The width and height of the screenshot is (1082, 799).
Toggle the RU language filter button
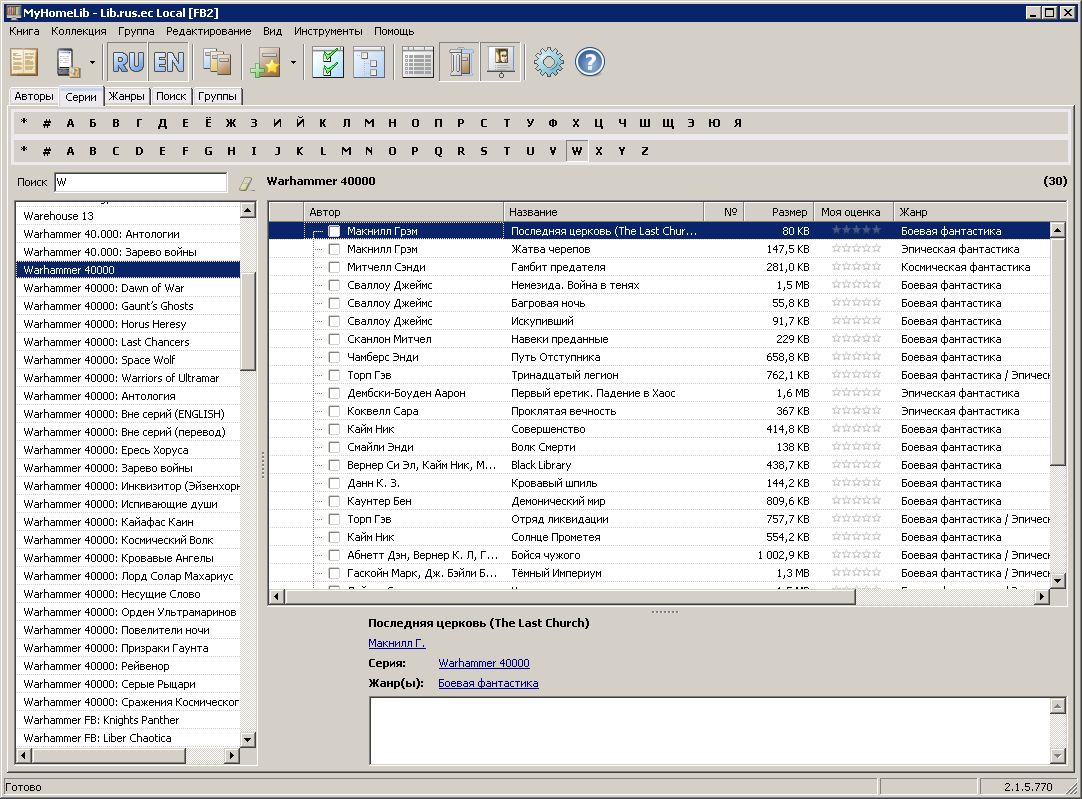pos(128,62)
